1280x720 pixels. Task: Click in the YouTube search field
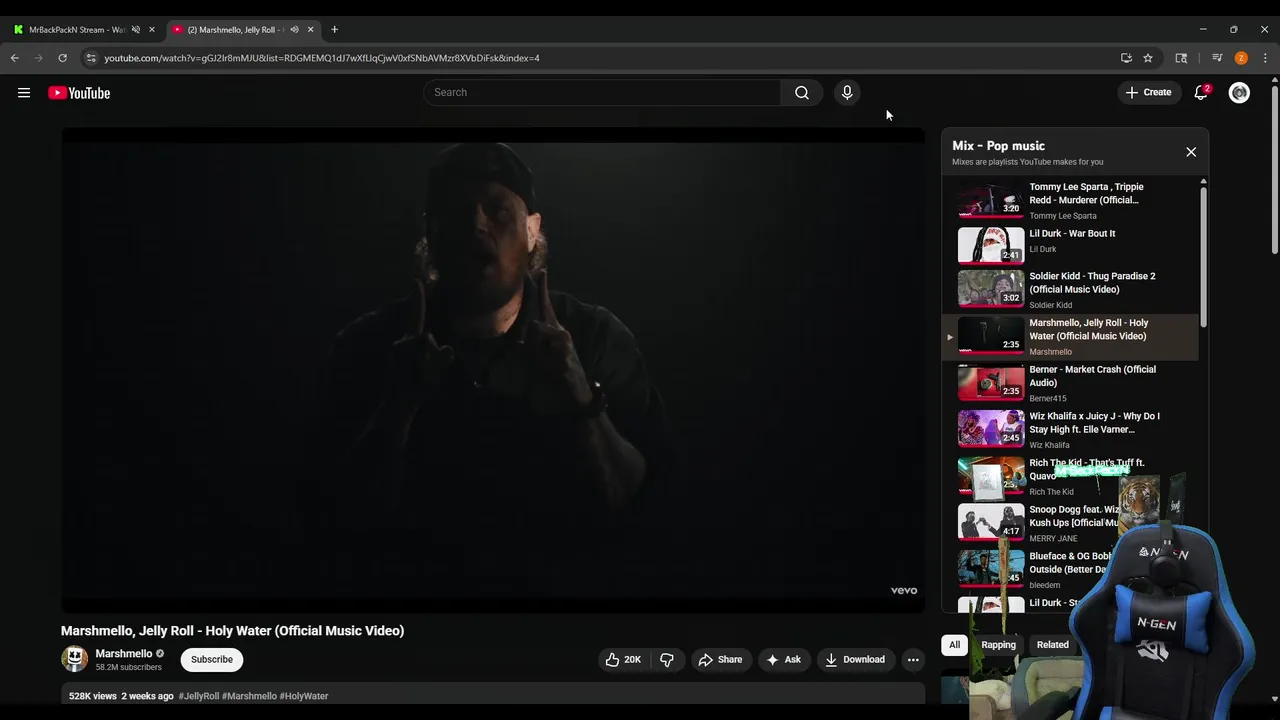[602, 92]
